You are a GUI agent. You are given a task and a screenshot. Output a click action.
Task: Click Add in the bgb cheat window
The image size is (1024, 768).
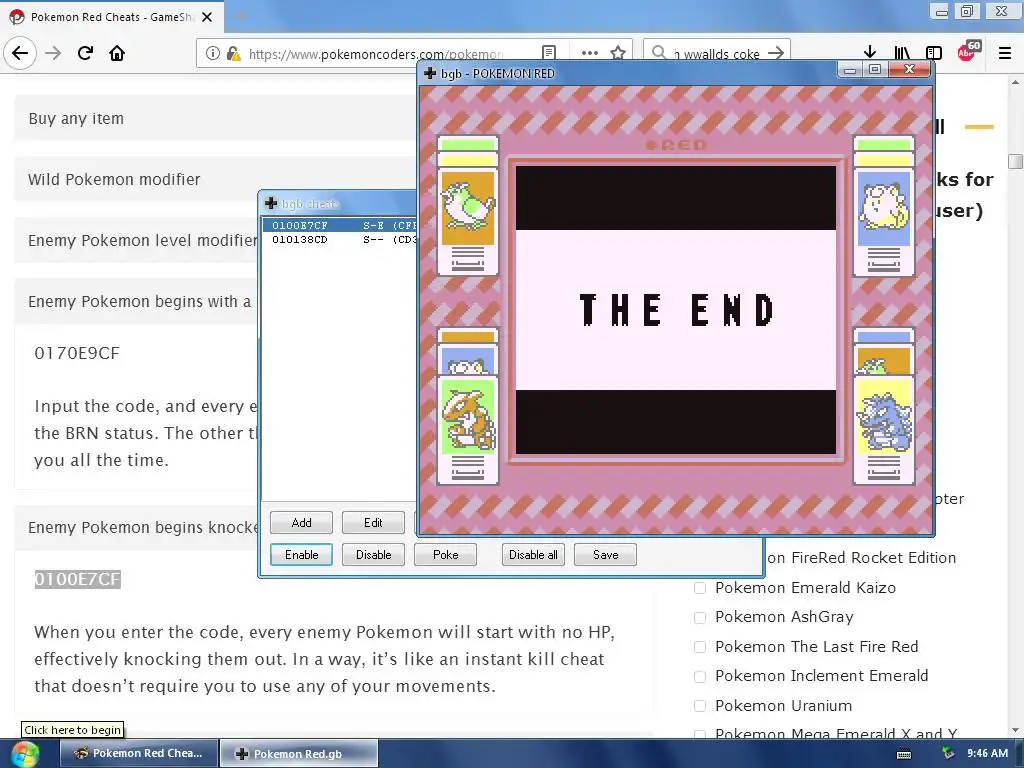[301, 522]
